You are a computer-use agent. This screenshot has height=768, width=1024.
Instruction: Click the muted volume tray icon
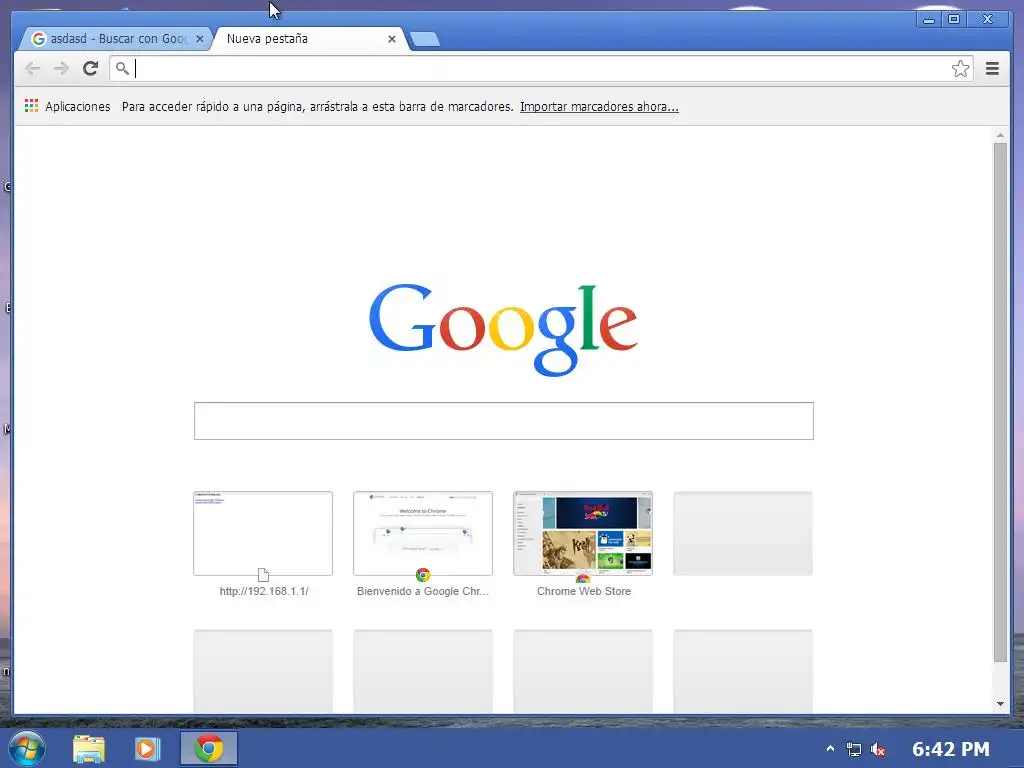click(878, 750)
